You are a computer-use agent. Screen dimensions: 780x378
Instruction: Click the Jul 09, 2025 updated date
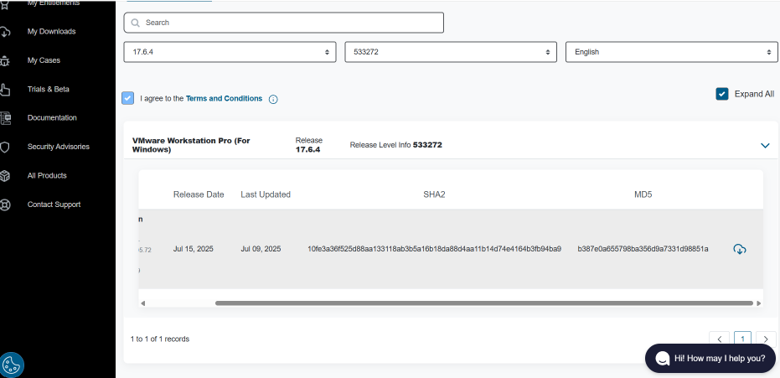pos(261,249)
